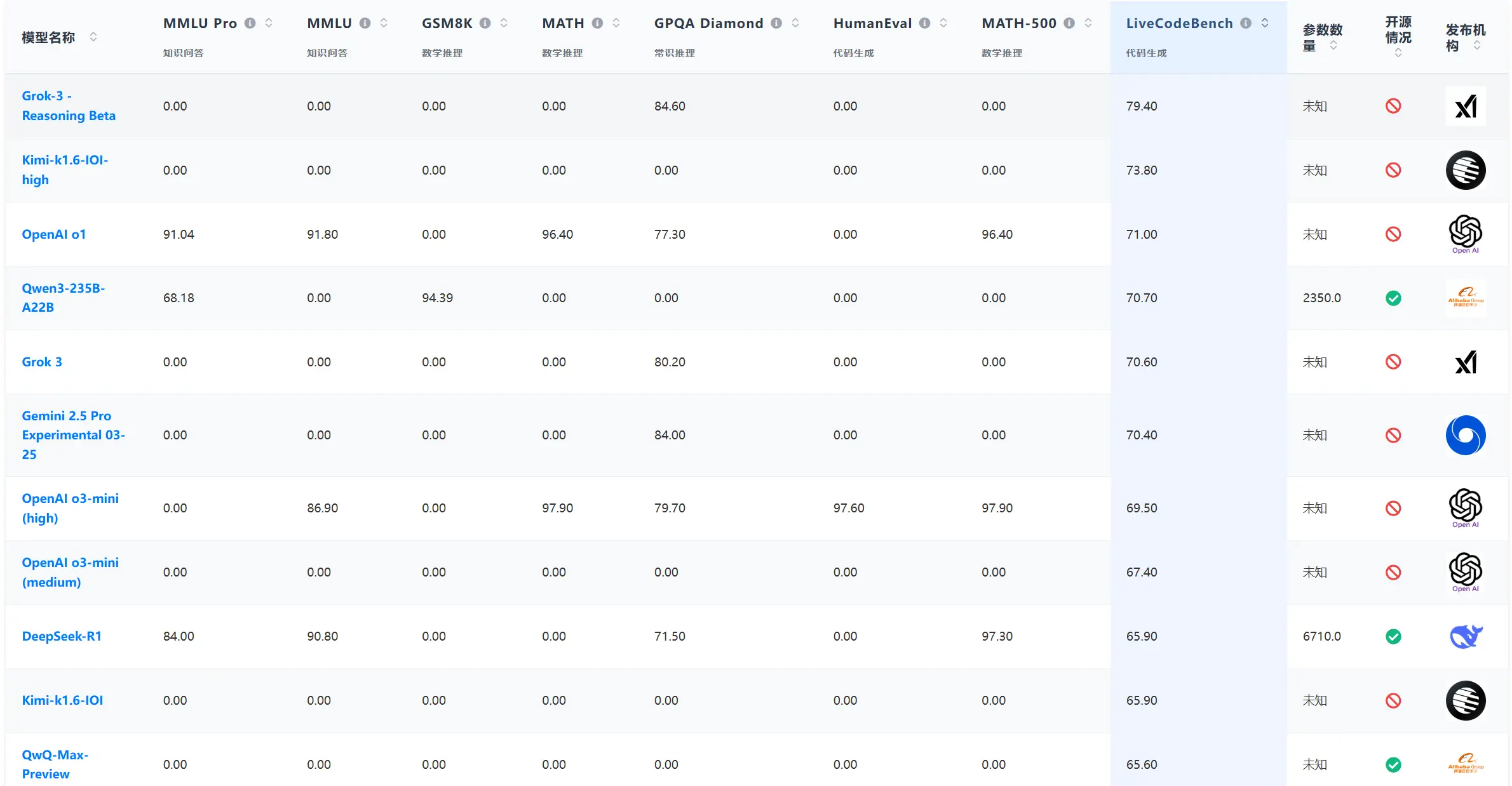The width and height of the screenshot is (1512, 786).
Task: Sort by GSM8K column sort arrows
Action: (x=504, y=23)
